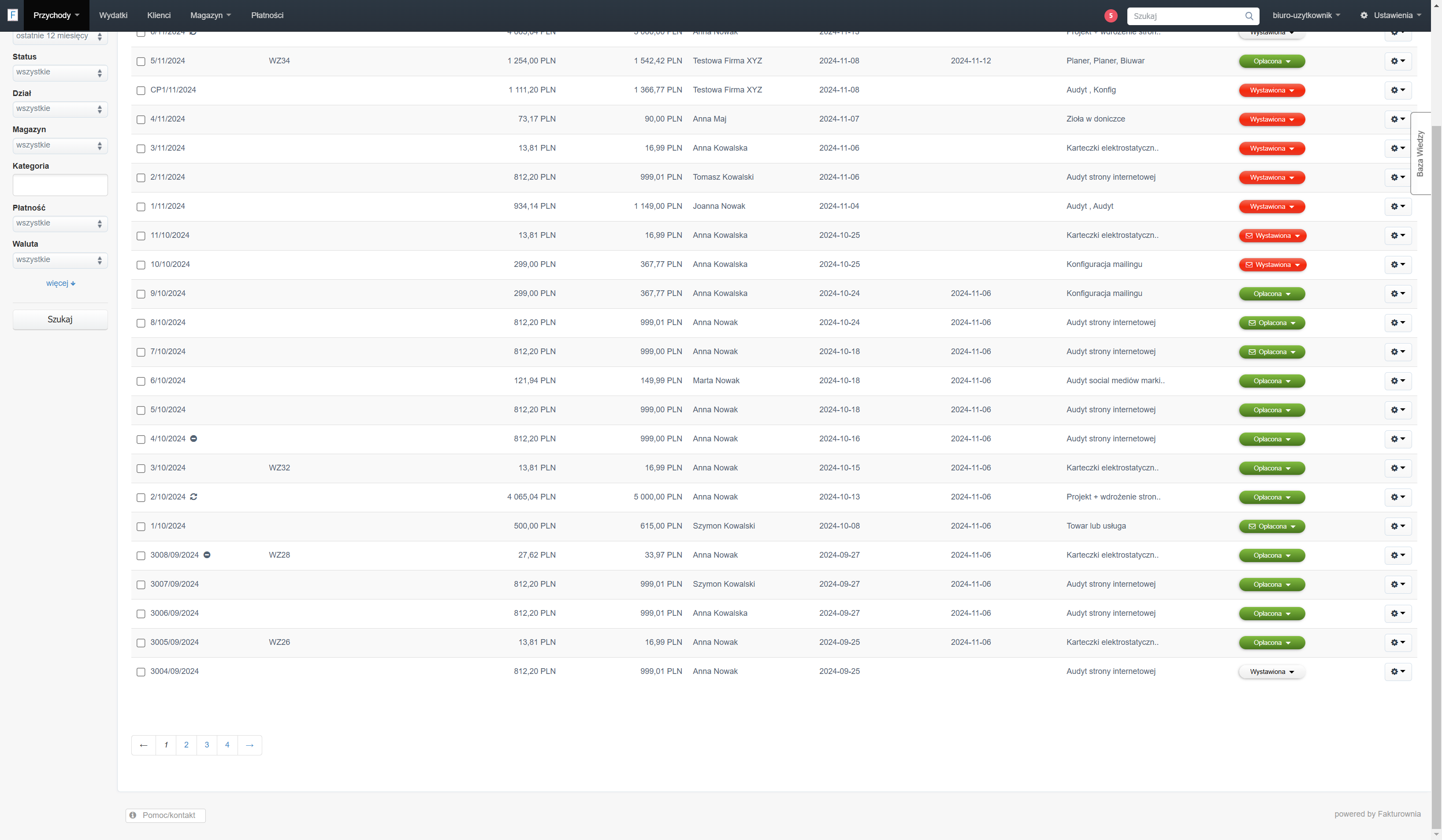
Task: Mark checkbox for invoice 7/10/2024
Action: (141, 352)
